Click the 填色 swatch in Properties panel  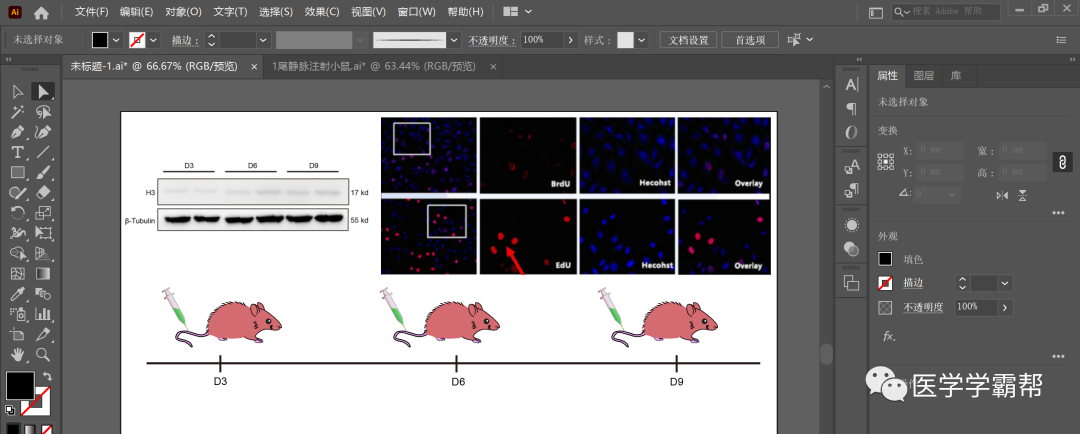point(886,259)
